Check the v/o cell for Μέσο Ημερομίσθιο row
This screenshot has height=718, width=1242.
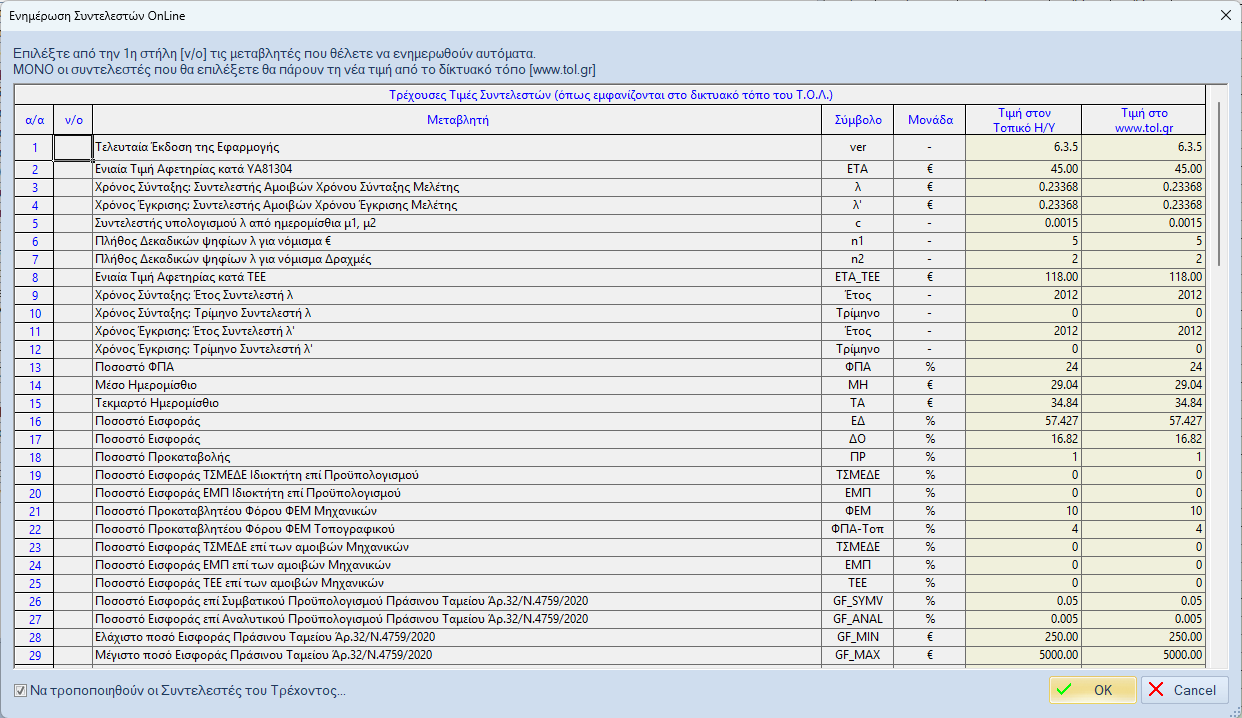click(x=73, y=385)
